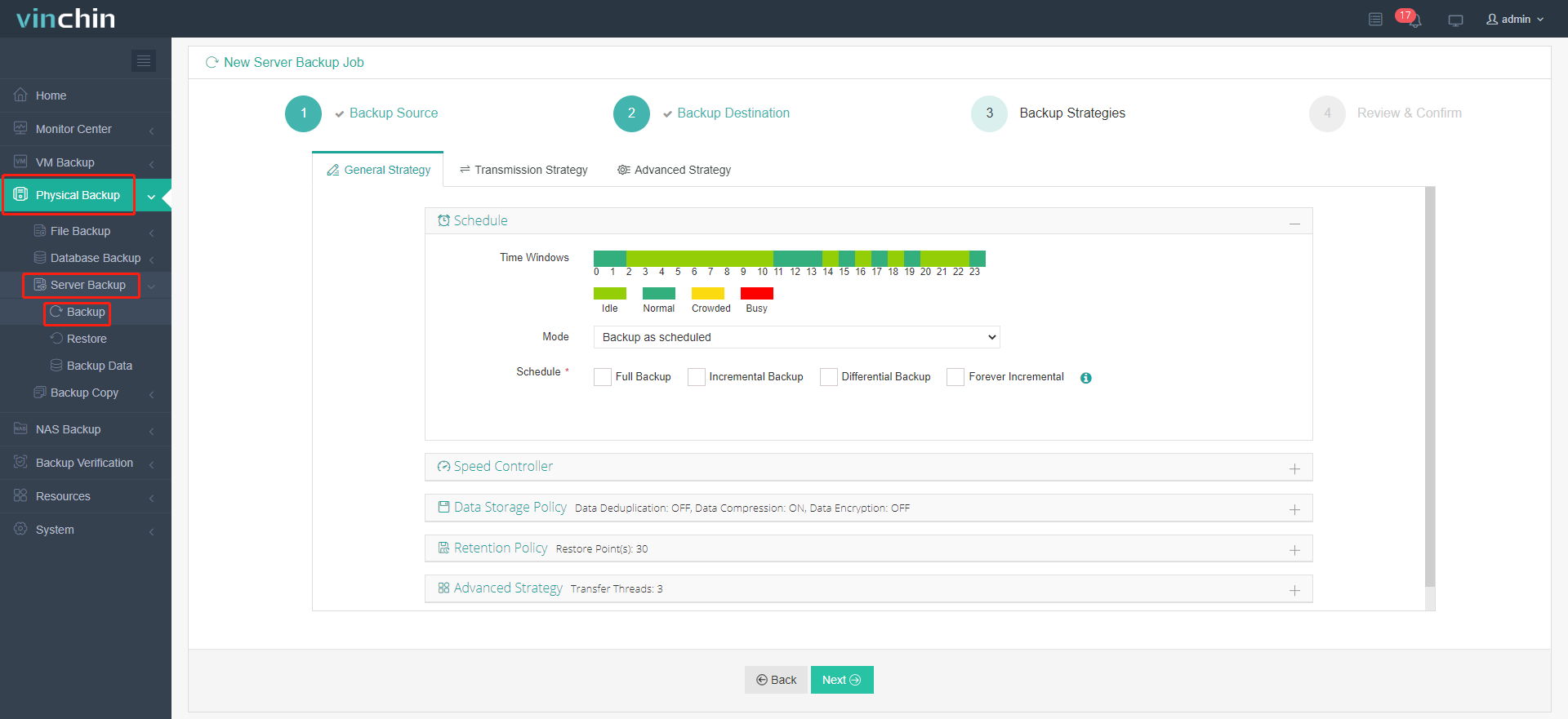Open the task list icon in header
The height and width of the screenshot is (719, 1568).
pyautogui.click(x=1375, y=19)
